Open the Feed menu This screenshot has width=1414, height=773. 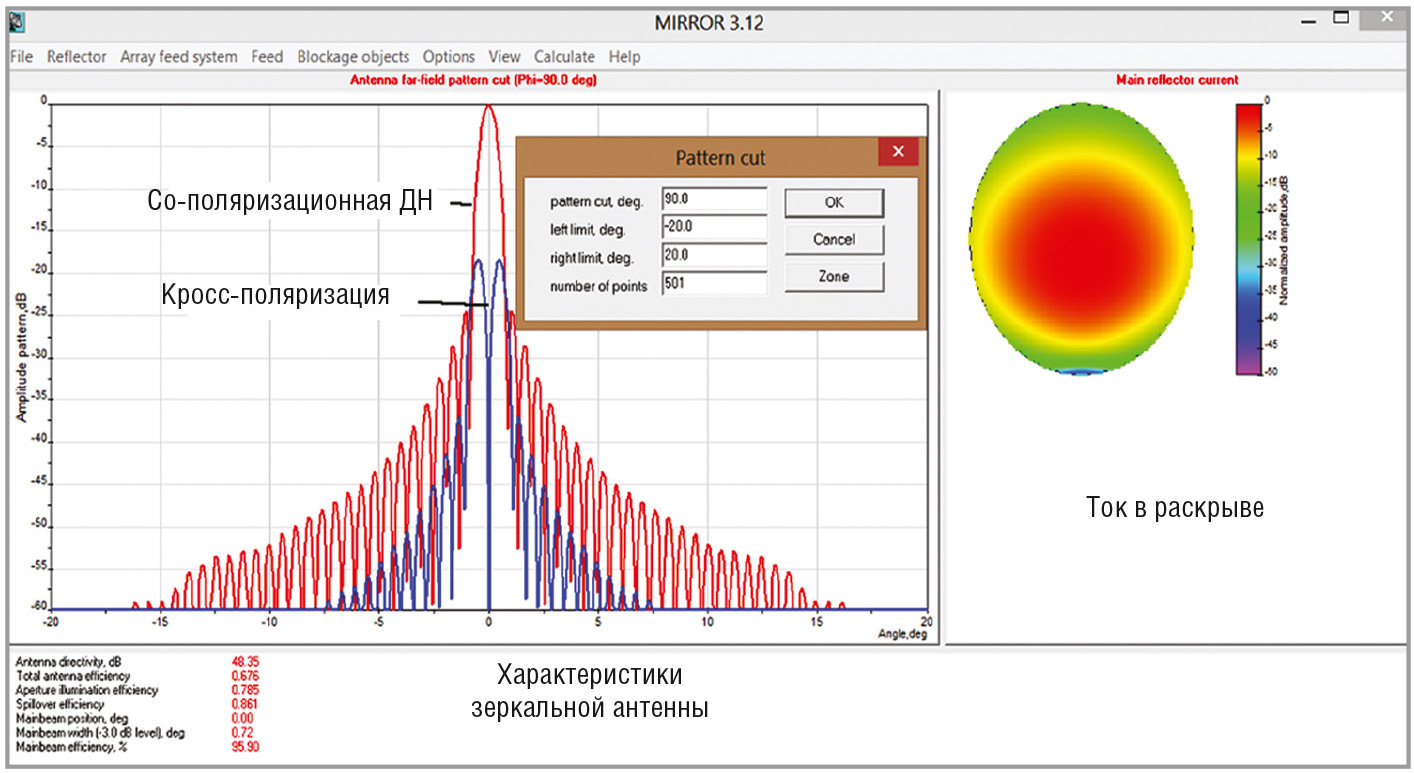(267, 57)
